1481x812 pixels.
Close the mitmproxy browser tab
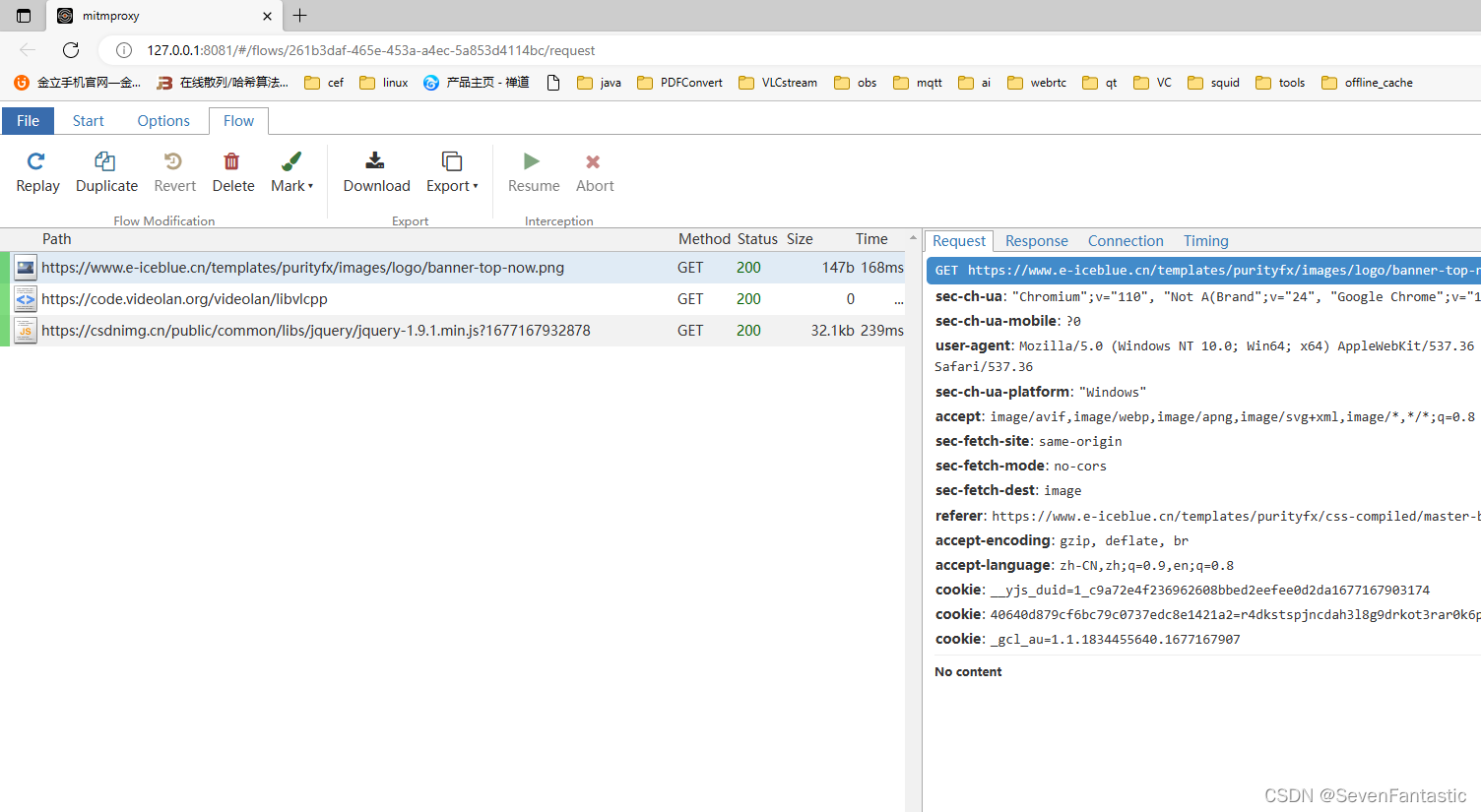click(x=267, y=16)
